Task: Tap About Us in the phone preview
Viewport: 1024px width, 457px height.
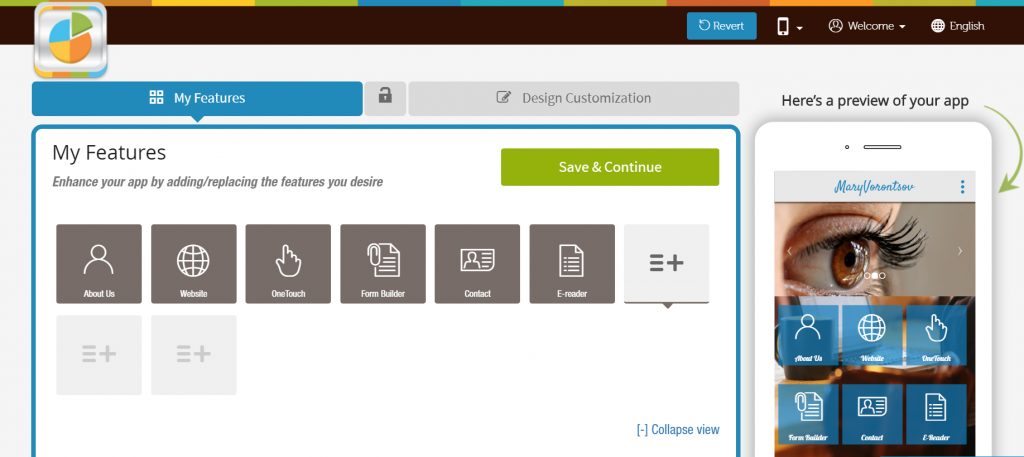Action: 808,334
